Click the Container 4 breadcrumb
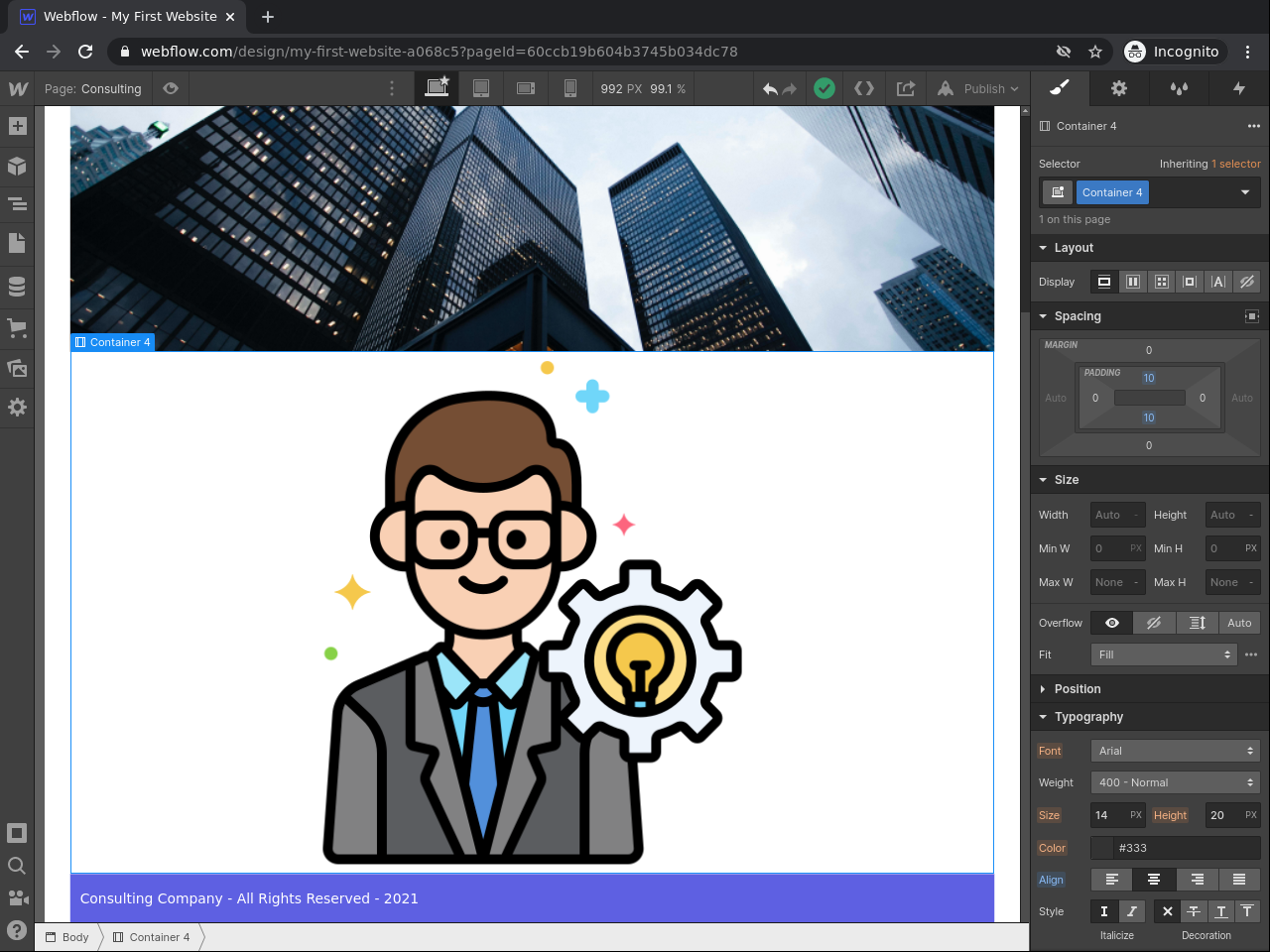This screenshot has height=952, width=1270. coord(152,937)
